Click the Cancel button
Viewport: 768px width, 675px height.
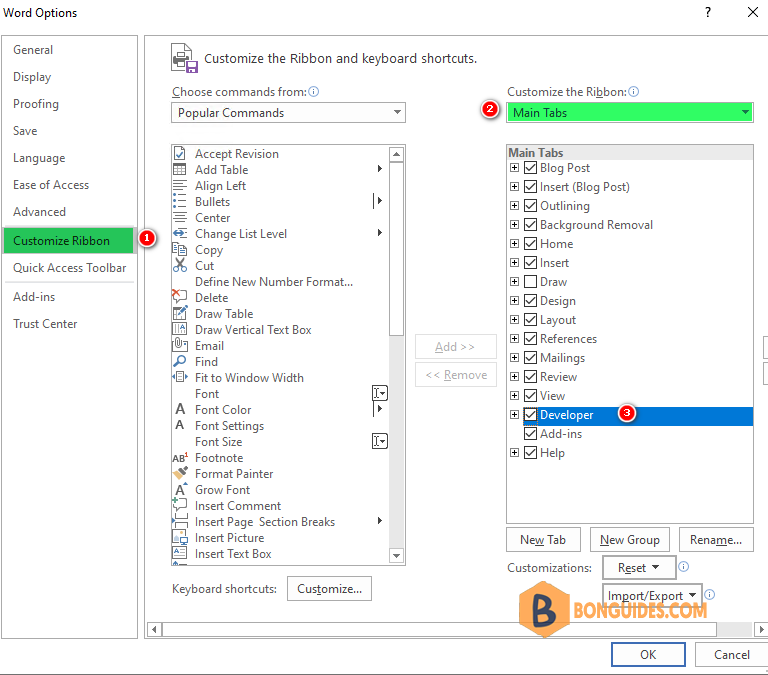pyautogui.click(x=731, y=654)
